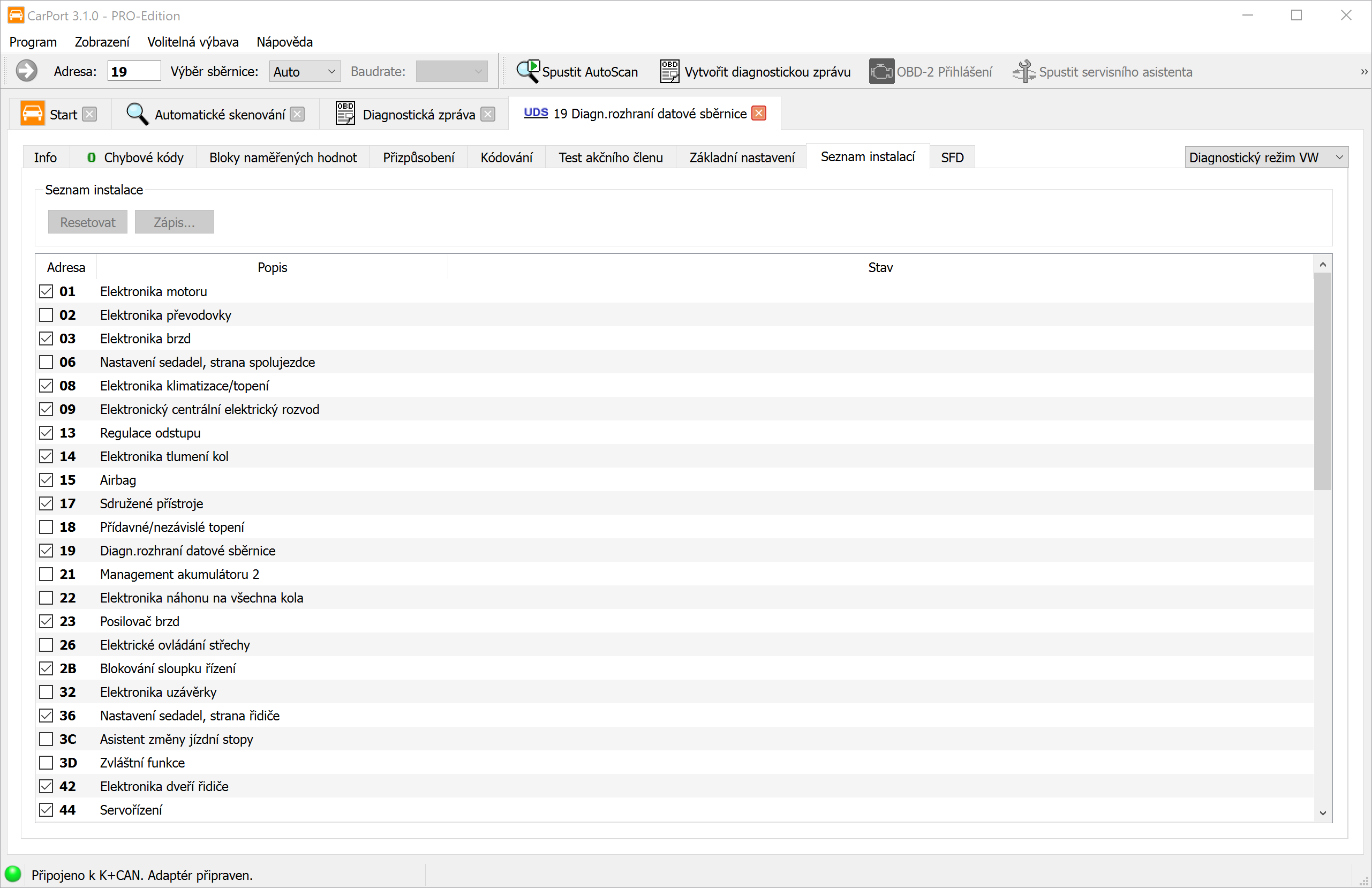This screenshot has width=1372, height=888.
Task: Click the Zápis... button
Action: pyautogui.click(x=174, y=222)
